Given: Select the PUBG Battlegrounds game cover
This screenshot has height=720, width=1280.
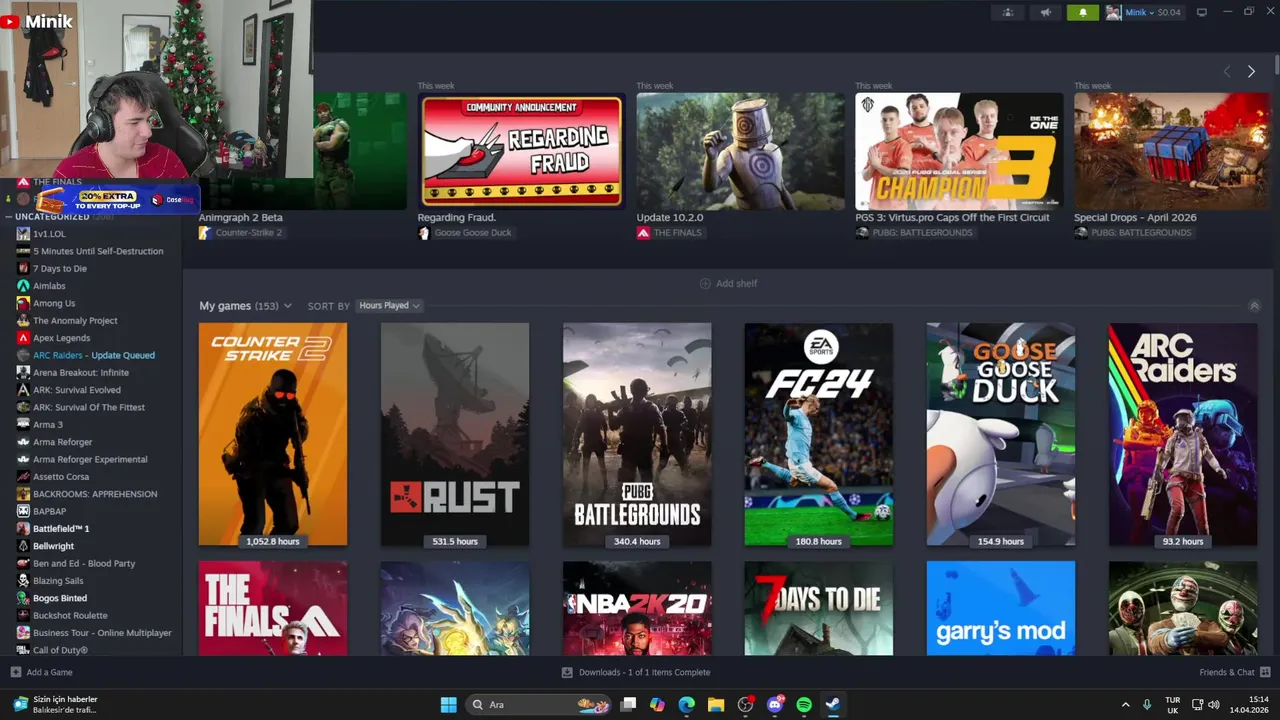Looking at the screenshot, I should pos(637,434).
